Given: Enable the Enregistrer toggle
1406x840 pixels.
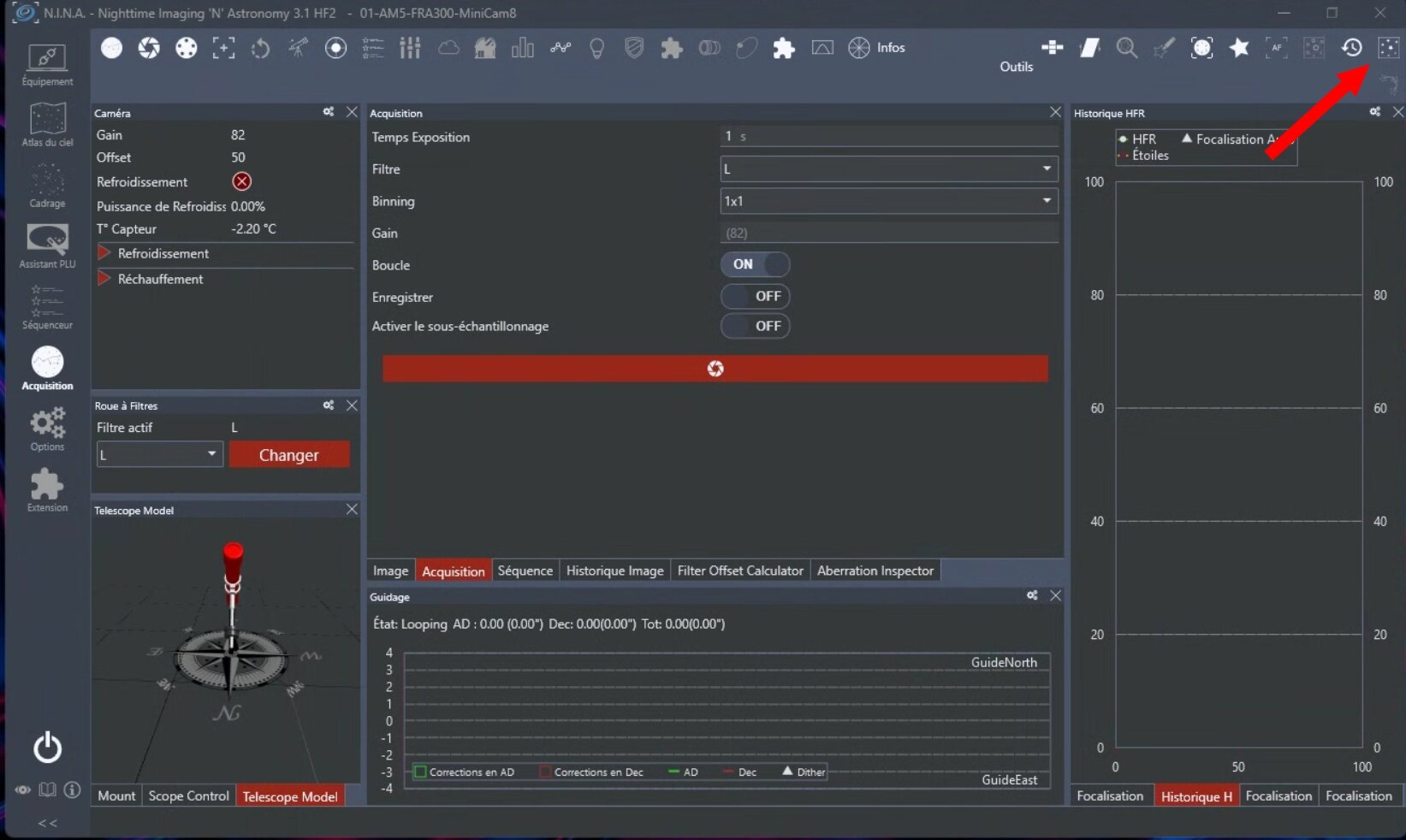Looking at the screenshot, I should 754,296.
